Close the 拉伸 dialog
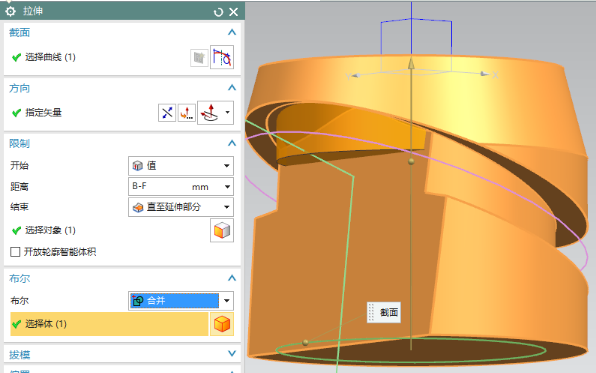Image resolution: width=596 pixels, height=373 pixels. click(x=234, y=12)
